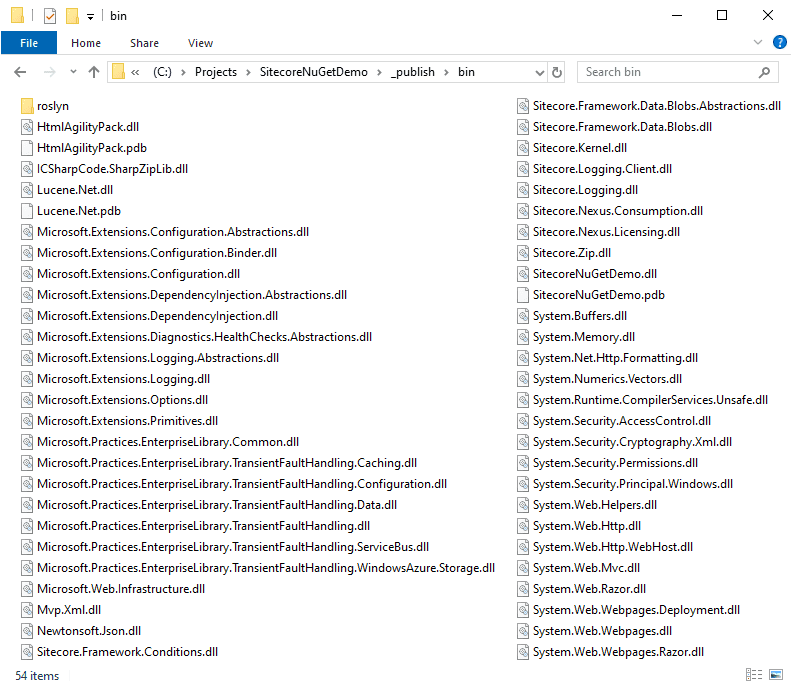Switch to the View tab
Viewport: 792px width, 688px height.
pyautogui.click(x=200, y=43)
